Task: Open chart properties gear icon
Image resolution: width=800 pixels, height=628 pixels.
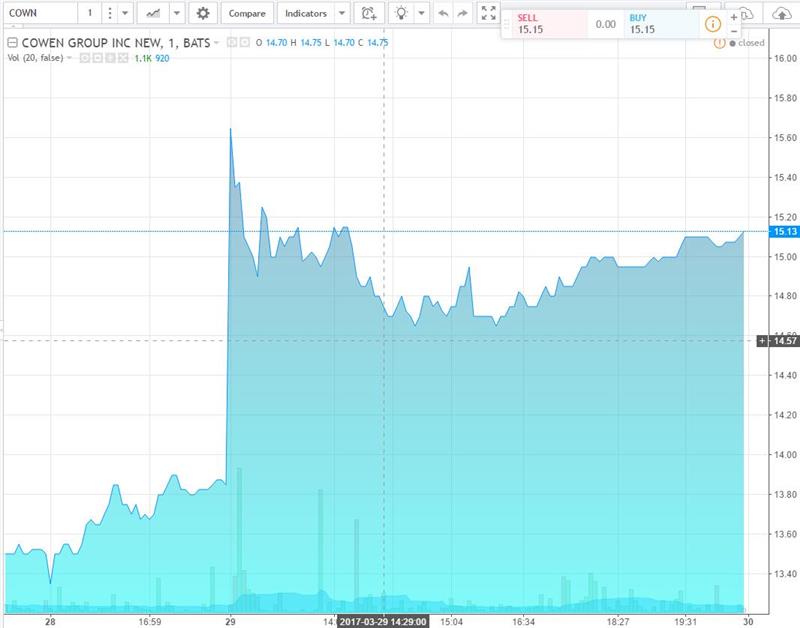Action: coord(204,14)
